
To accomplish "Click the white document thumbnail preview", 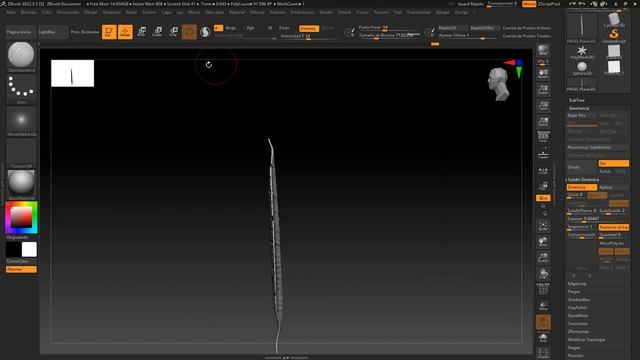I will pos(72,73).
